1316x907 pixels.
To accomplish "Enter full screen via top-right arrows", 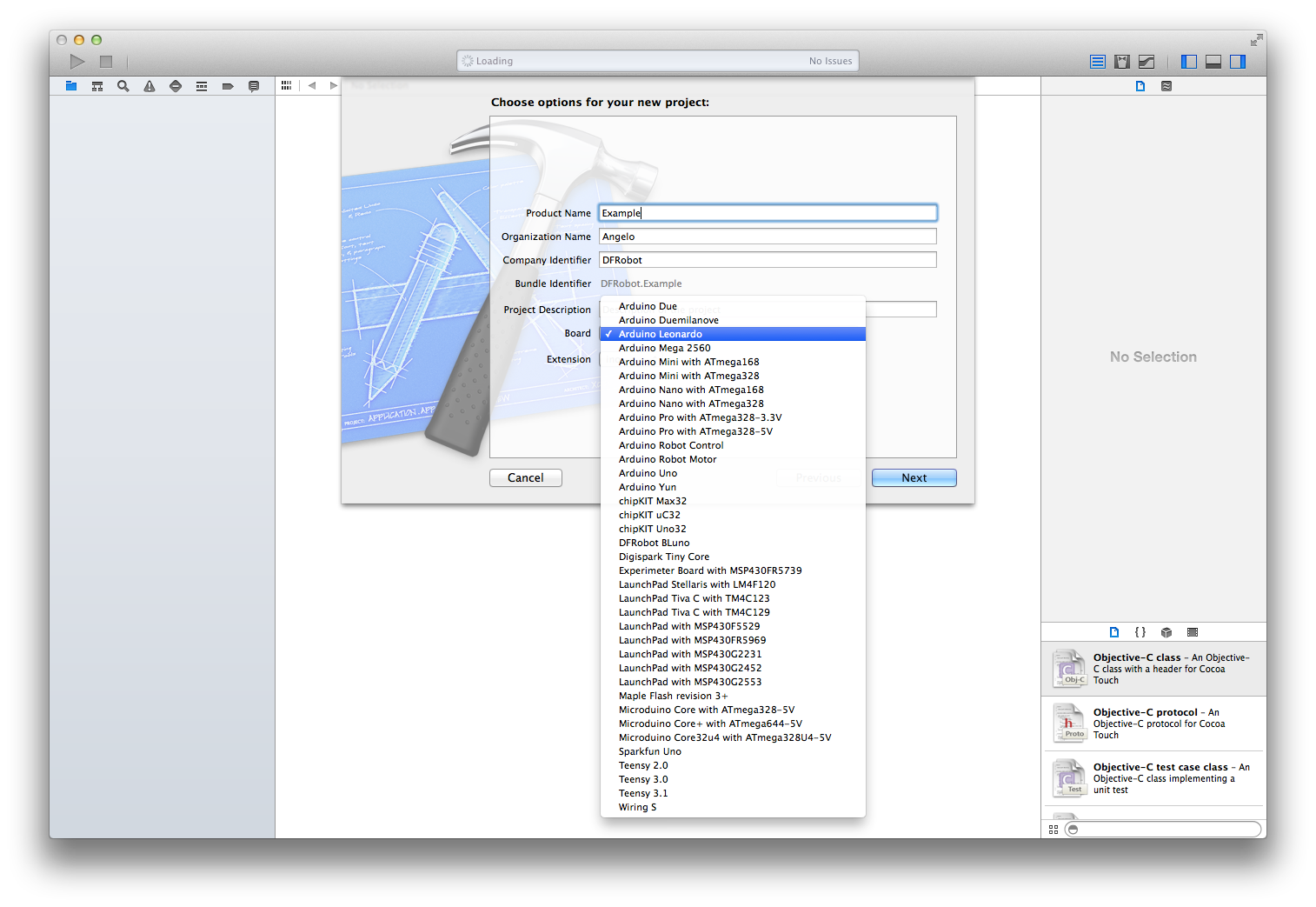I will click(1257, 40).
